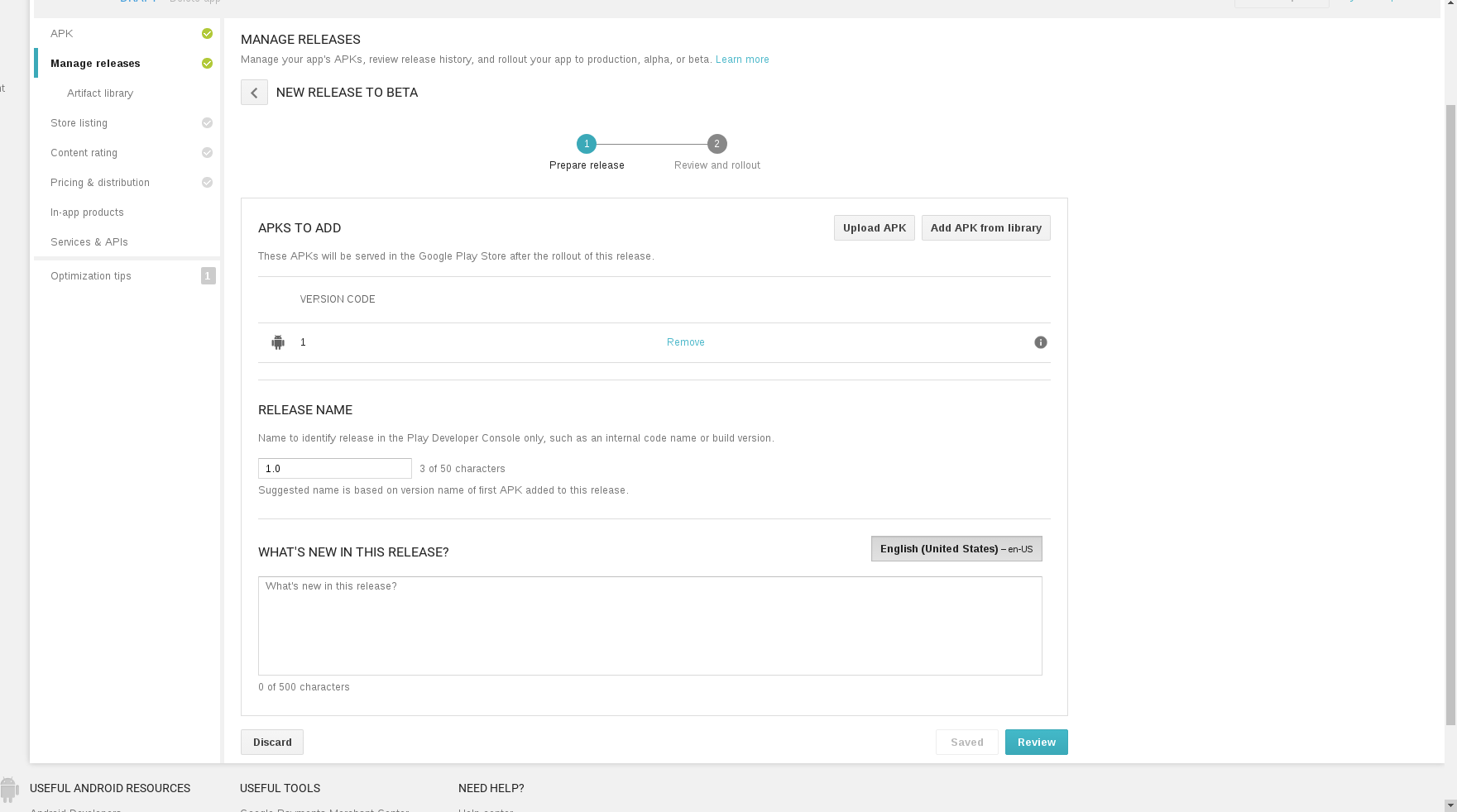Image resolution: width=1457 pixels, height=812 pixels.
Task: Go to step 2 Review and rollout
Action: 717,144
